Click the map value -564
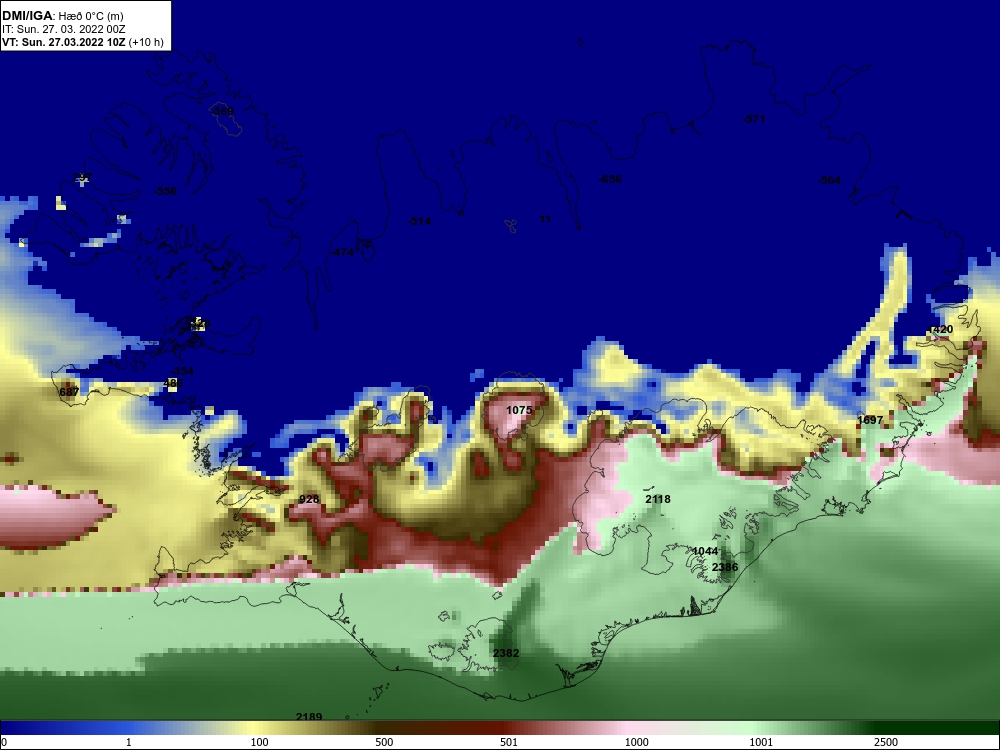Viewport: 1000px width, 750px height. pos(830,180)
